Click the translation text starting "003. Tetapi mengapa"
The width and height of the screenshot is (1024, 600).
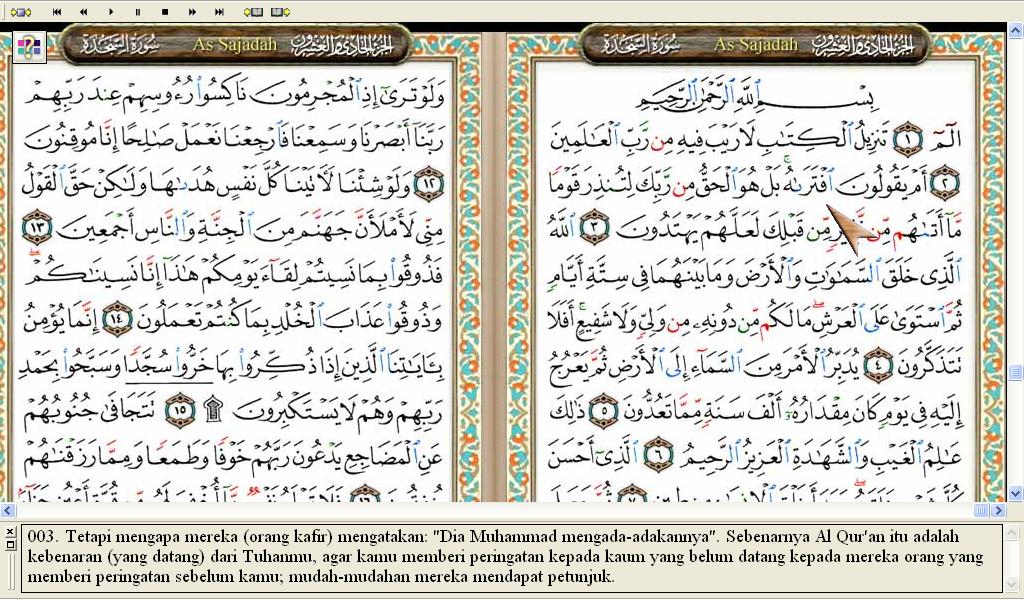(x=512, y=556)
